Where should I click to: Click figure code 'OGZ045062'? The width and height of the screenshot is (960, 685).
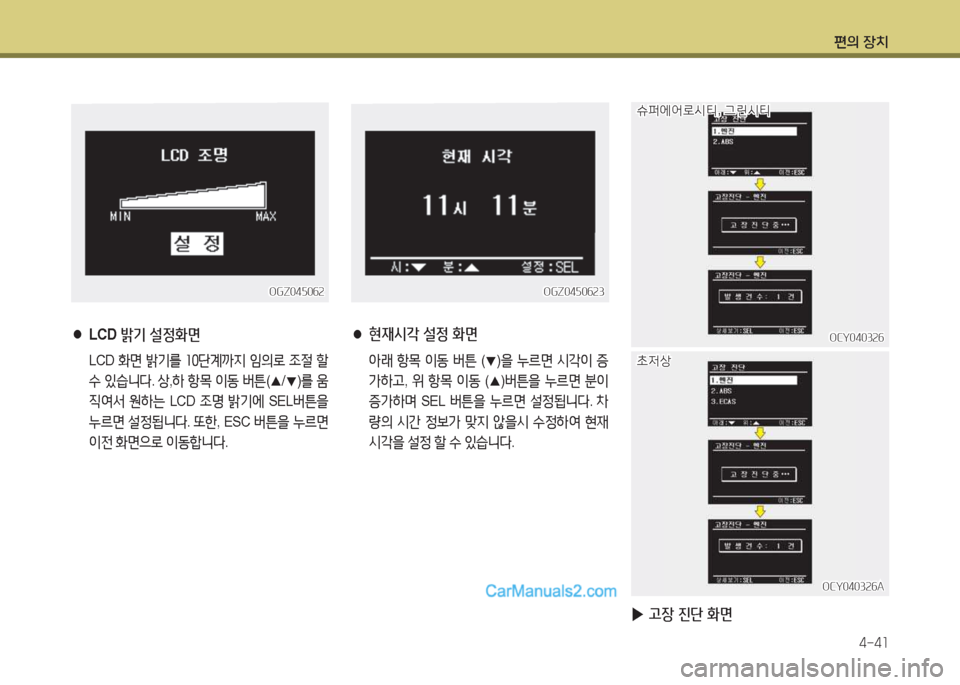click(297, 292)
